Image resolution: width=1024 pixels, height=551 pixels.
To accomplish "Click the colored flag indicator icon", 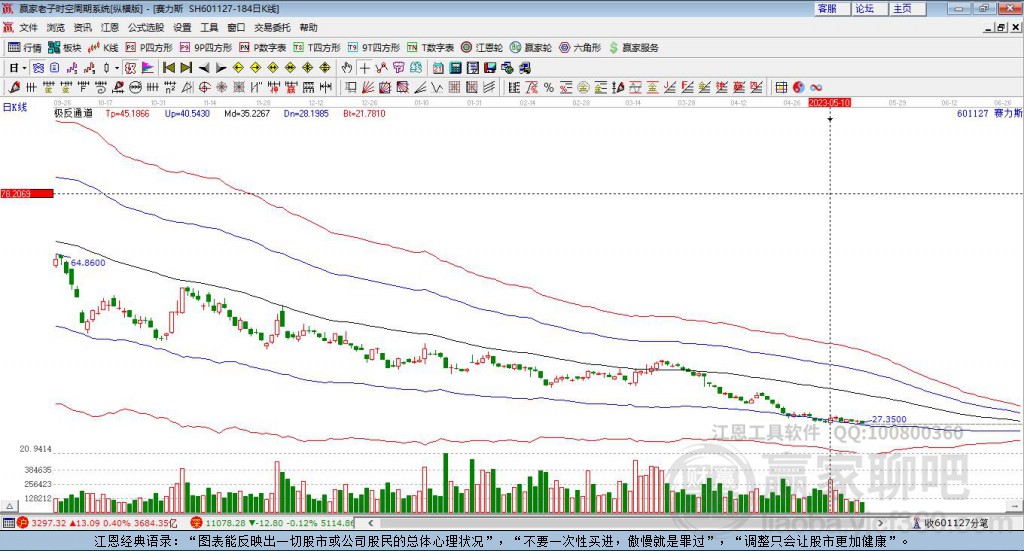I will coord(148,68).
